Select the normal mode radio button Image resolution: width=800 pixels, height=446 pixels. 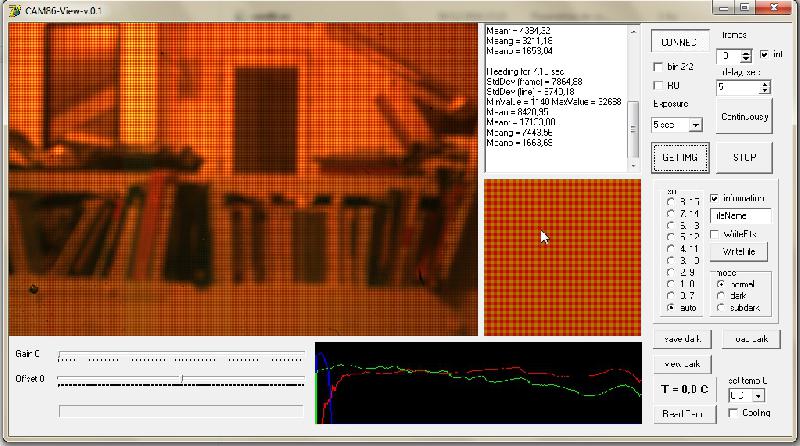[x=721, y=284]
